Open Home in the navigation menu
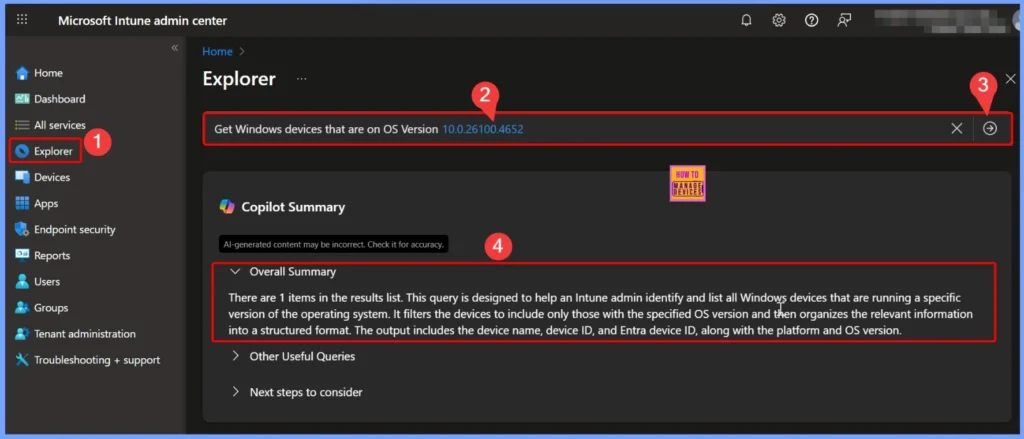 [x=48, y=73]
